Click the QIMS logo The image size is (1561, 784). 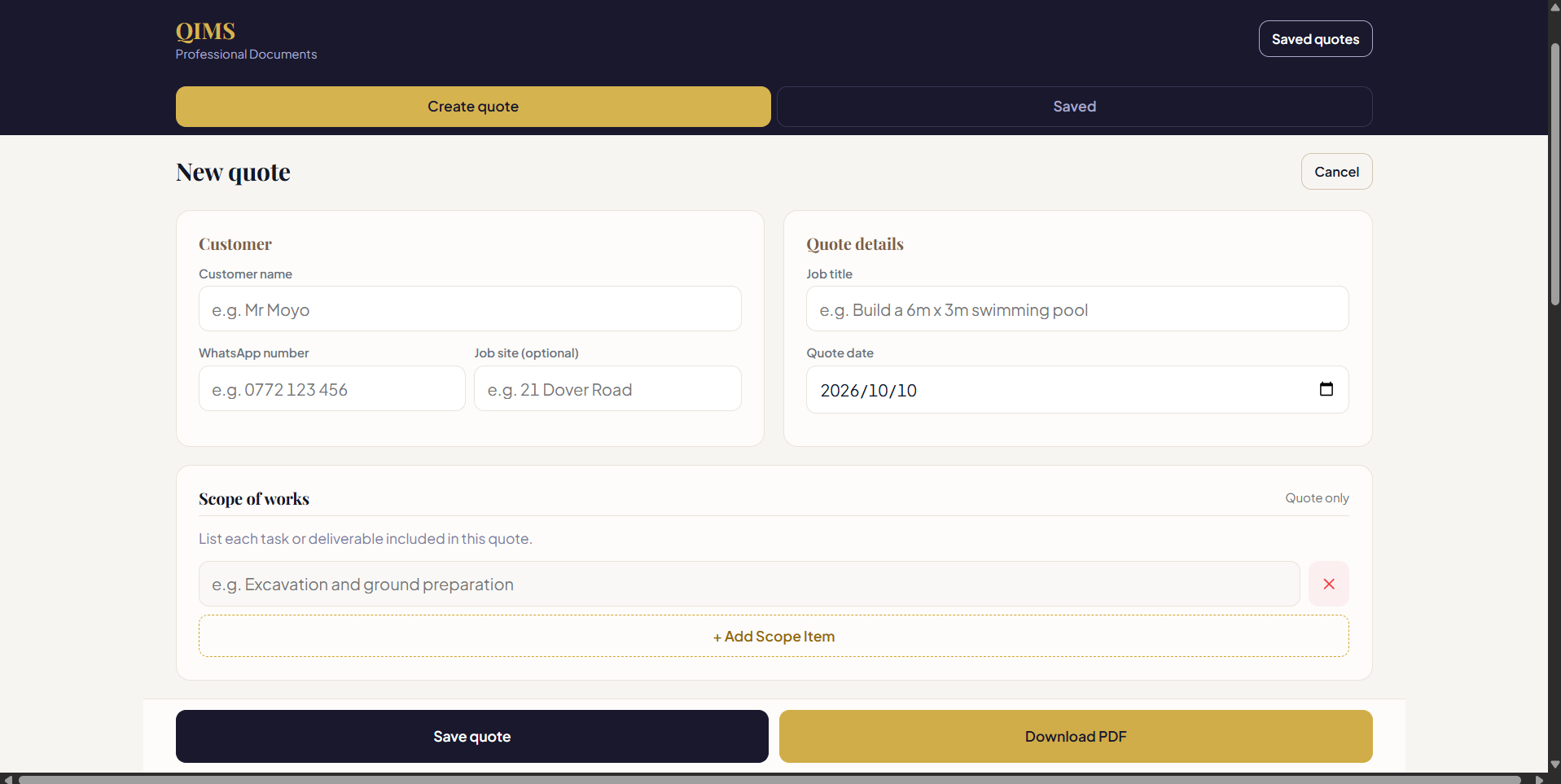(205, 31)
